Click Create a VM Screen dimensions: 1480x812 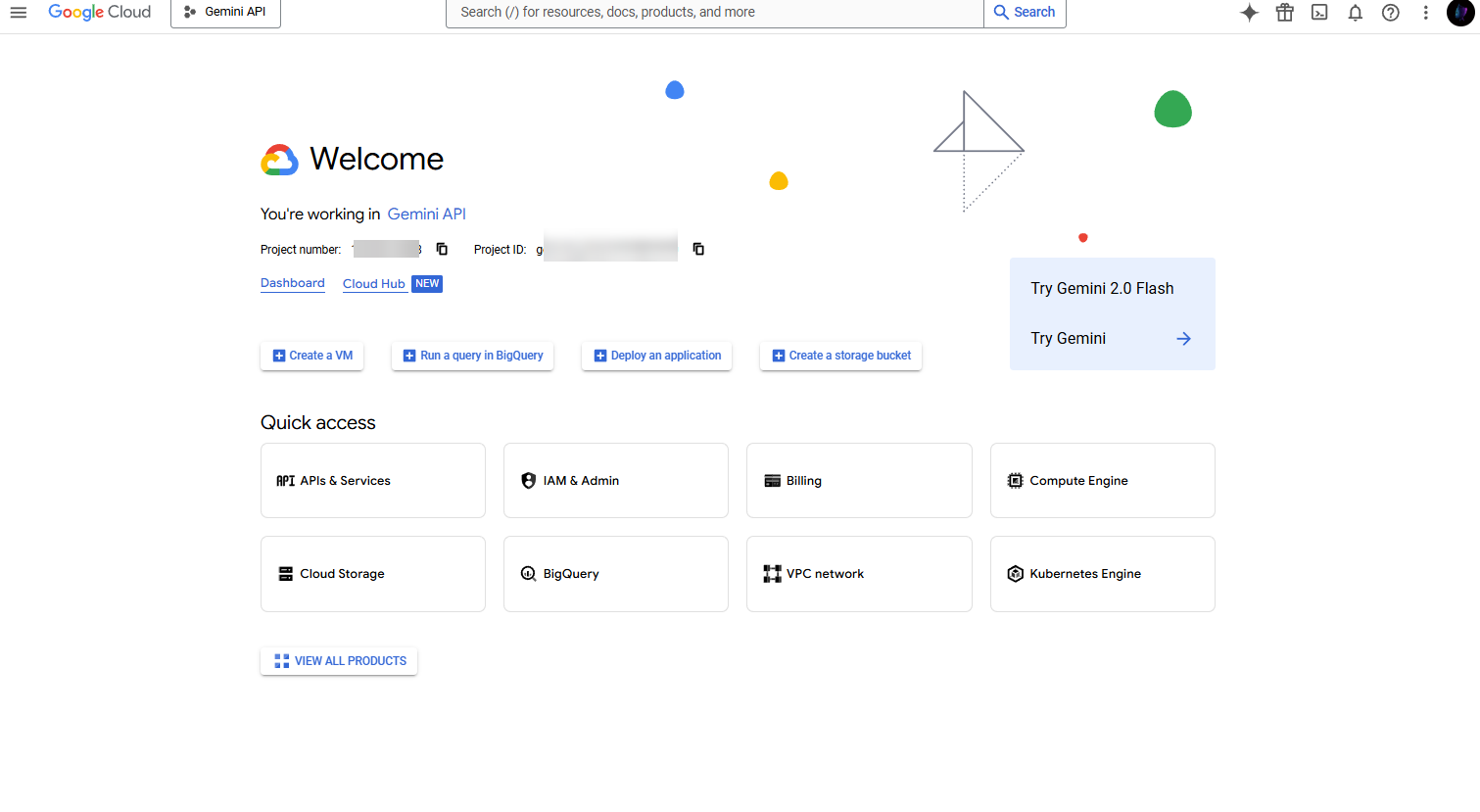311,356
